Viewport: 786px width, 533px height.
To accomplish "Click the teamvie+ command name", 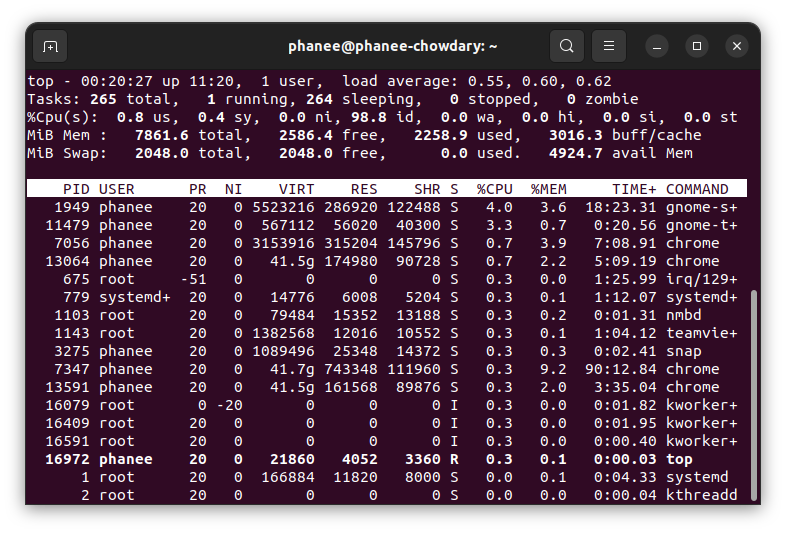I will pos(702,333).
